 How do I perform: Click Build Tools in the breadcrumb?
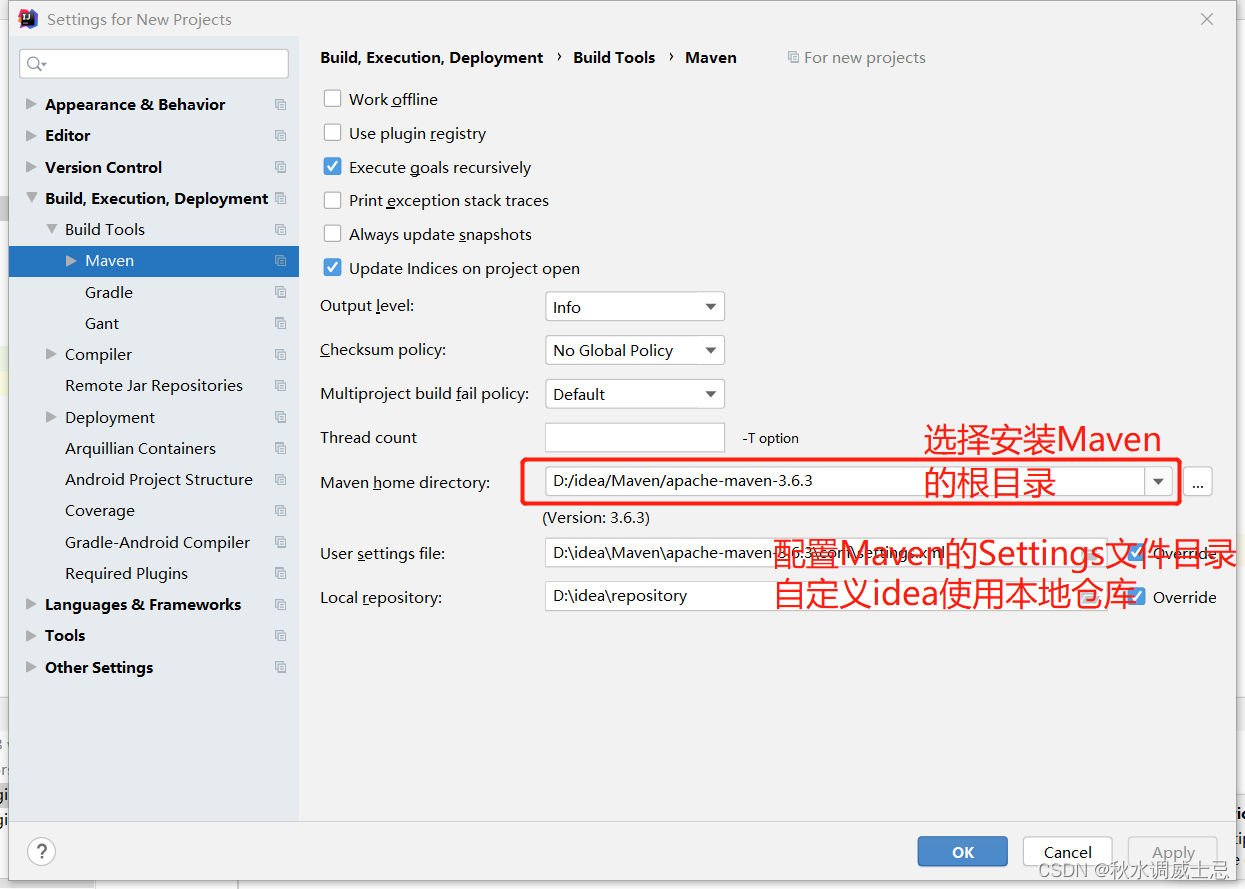pyautogui.click(x=614, y=58)
